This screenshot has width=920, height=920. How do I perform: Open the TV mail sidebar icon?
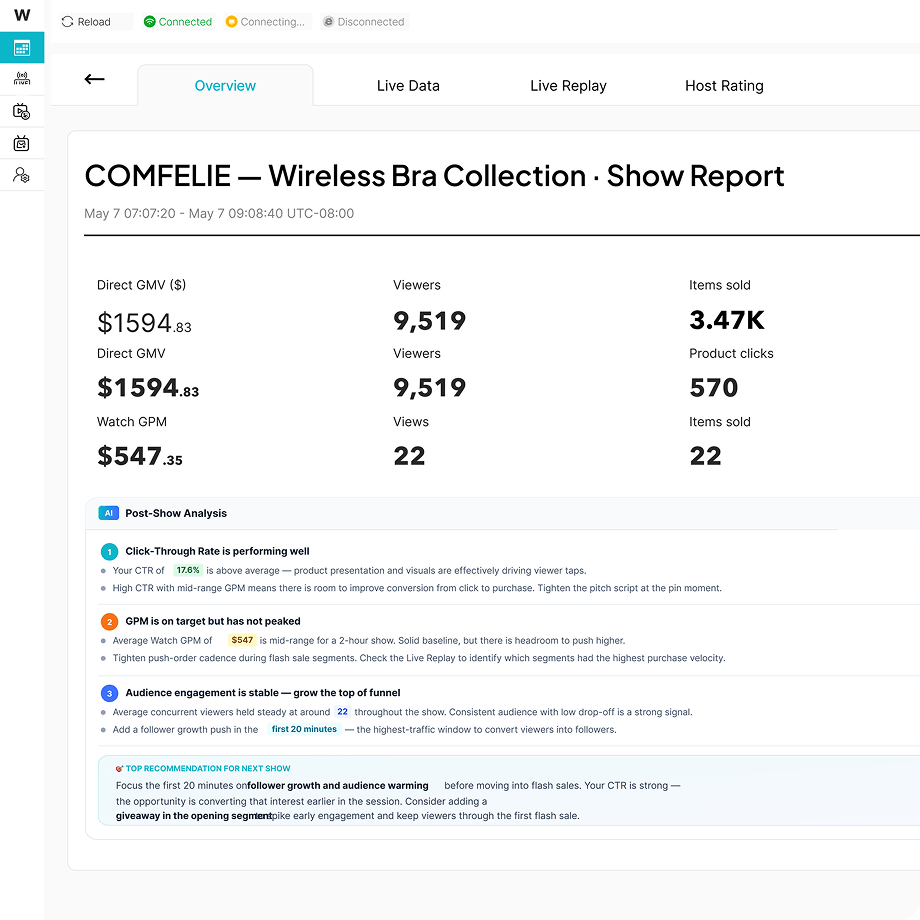(x=22, y=143)
